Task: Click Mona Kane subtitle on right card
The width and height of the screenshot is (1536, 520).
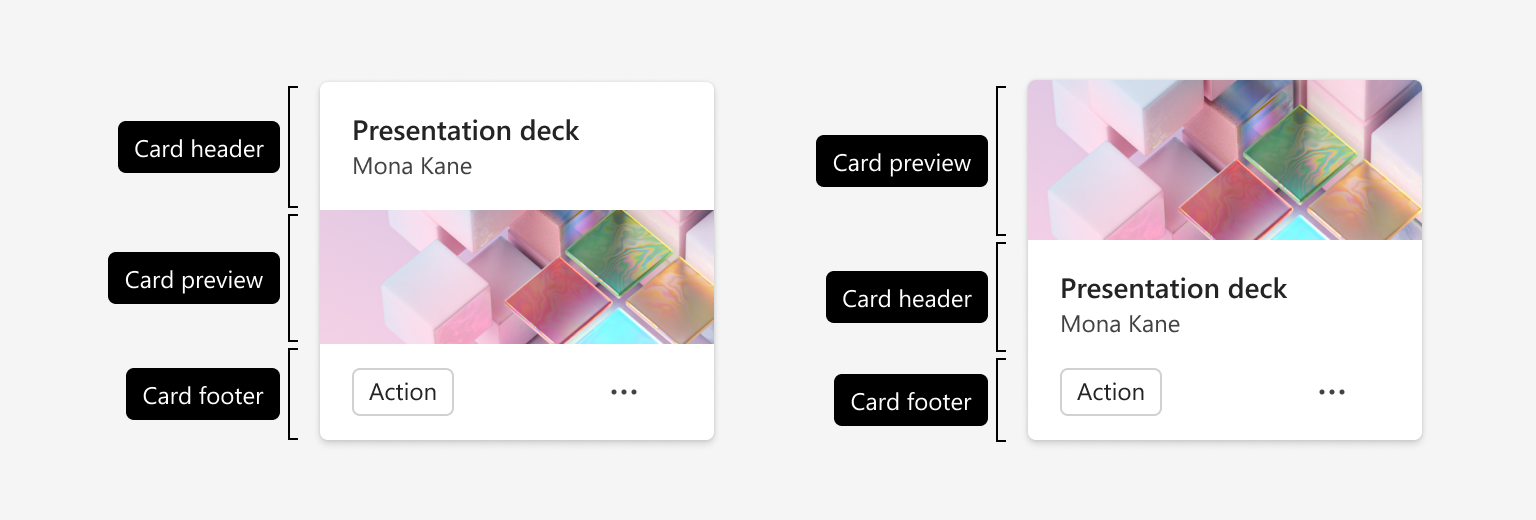Action: tap(1120, 324)
